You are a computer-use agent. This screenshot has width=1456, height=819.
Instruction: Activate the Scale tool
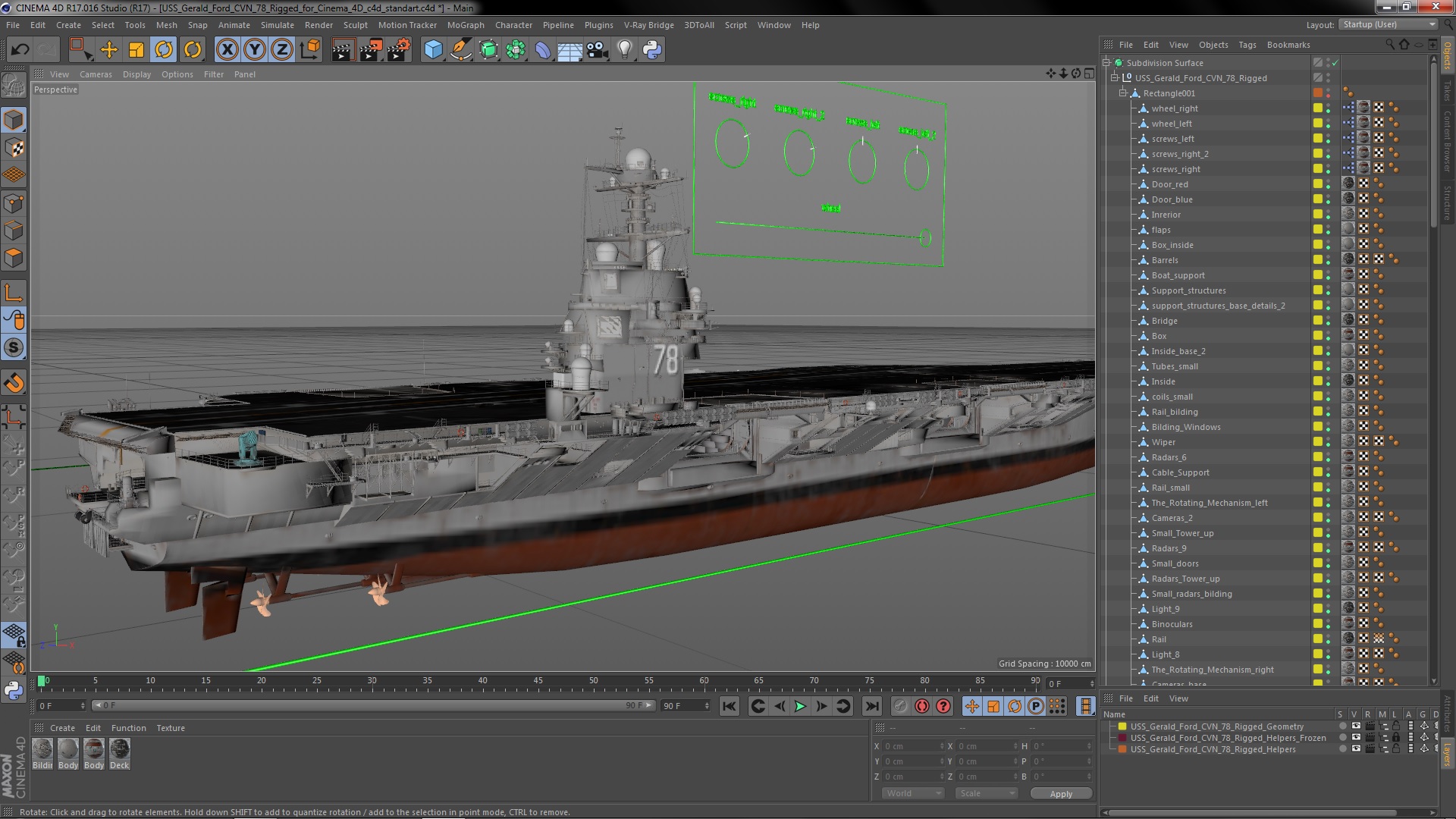[x=136, y=50]
